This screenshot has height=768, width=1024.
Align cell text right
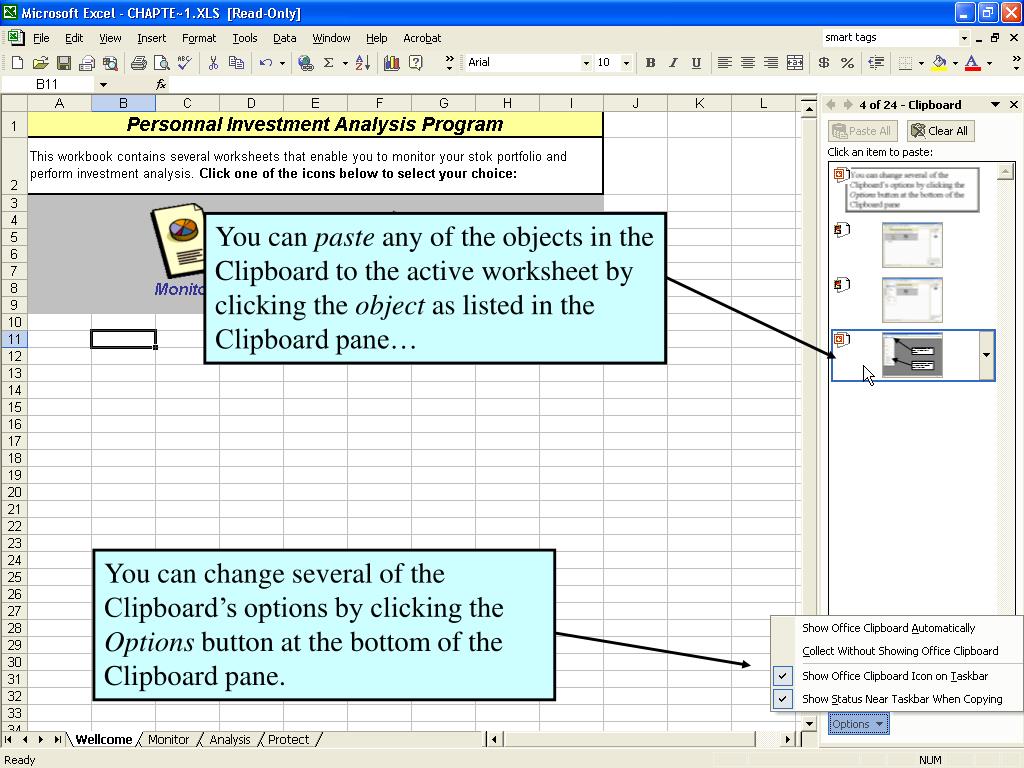coord(771,63)
